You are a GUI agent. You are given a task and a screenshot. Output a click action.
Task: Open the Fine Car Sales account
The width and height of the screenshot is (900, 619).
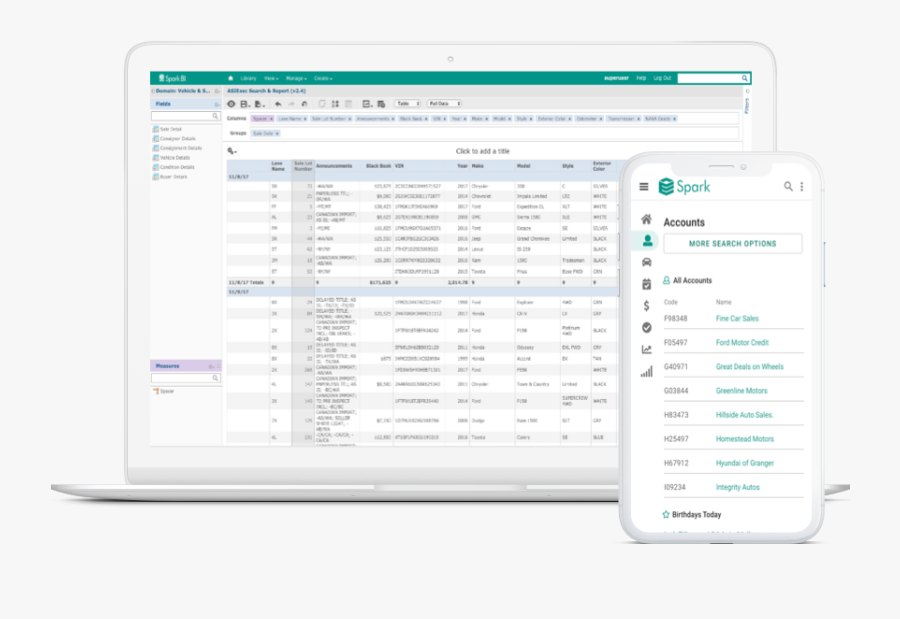pos(737,318)
